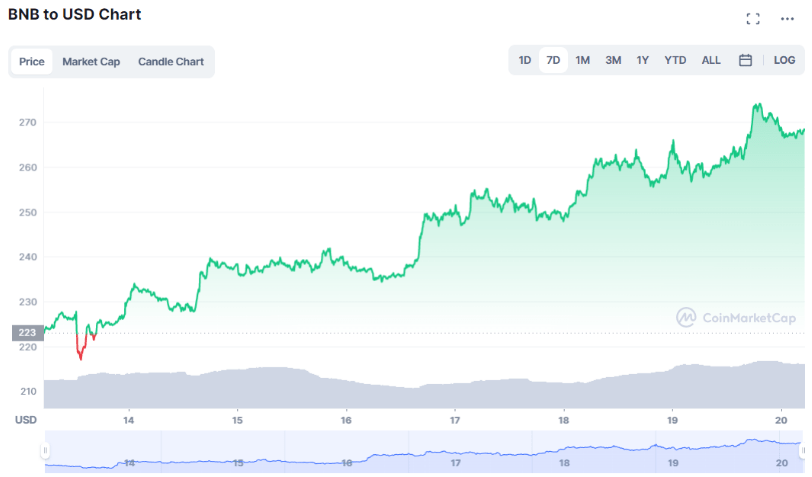The width and height of the screenshot is (812, 477).
Task: Open the calendar date range picker
Action: (x=745, y=61)
